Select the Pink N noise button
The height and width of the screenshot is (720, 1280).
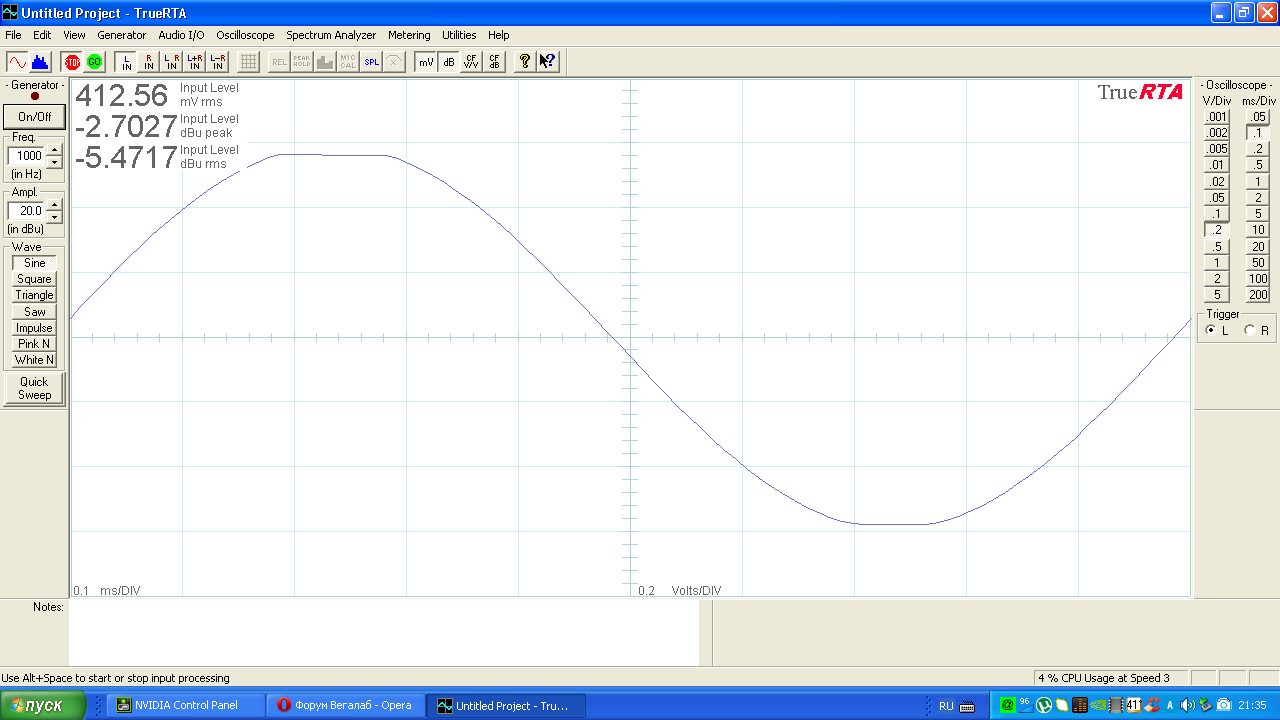click(34, 344)
